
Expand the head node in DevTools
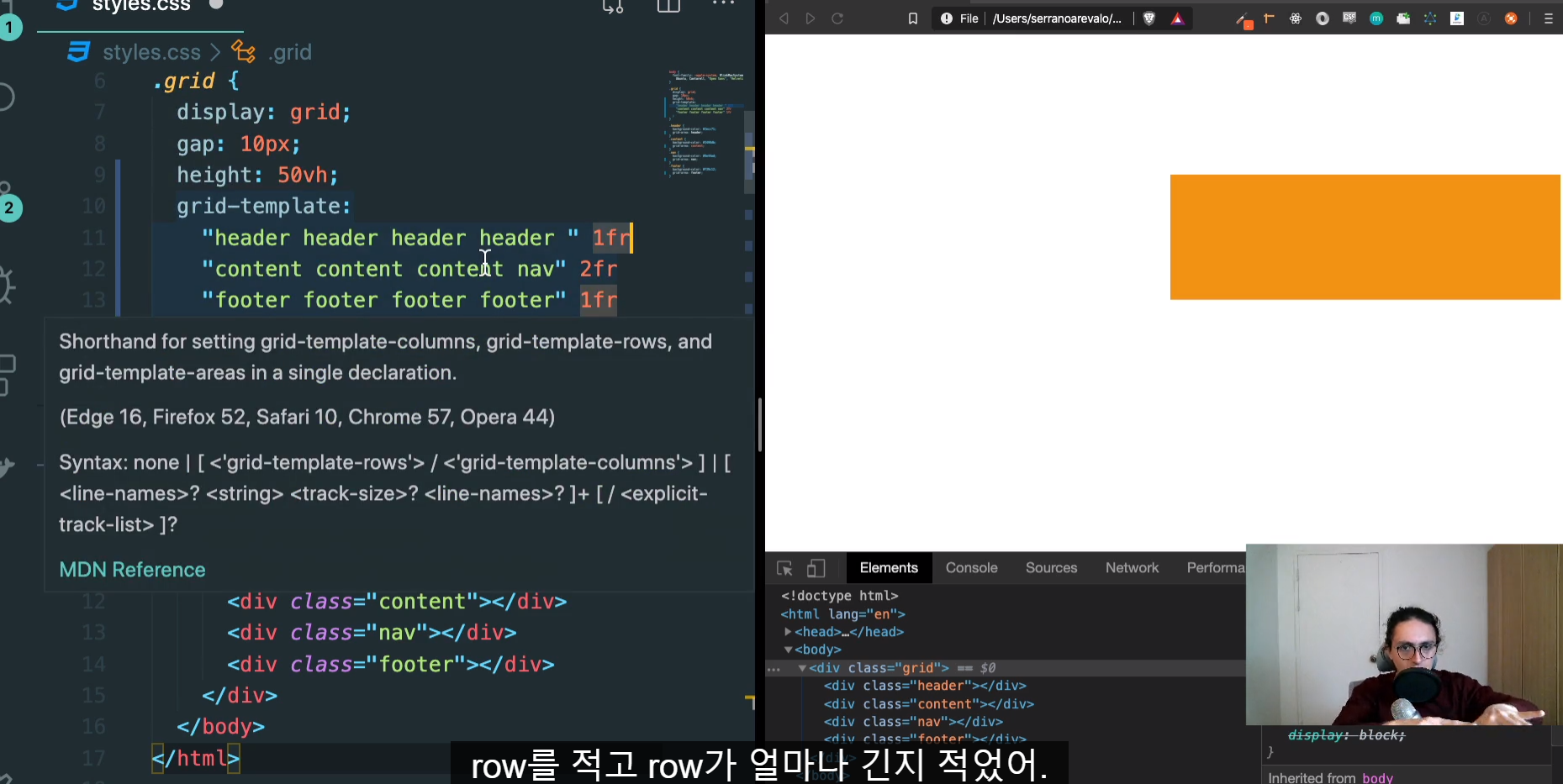[788, 632]
